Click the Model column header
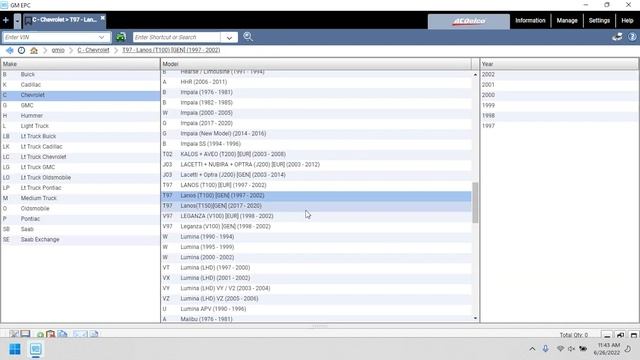This screenshot has width=640, height=360. [x=316, y=64]
